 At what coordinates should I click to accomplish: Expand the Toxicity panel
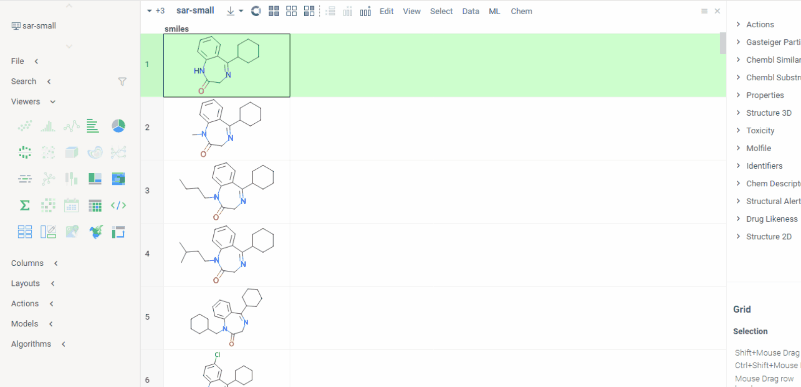pos(760,131)
